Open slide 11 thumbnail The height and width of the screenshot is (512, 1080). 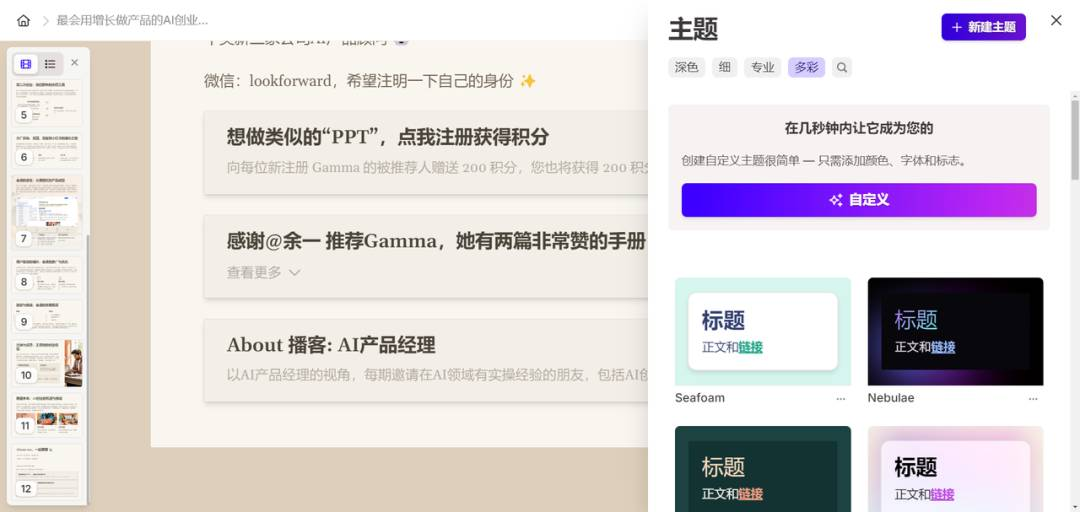[48, 414]
